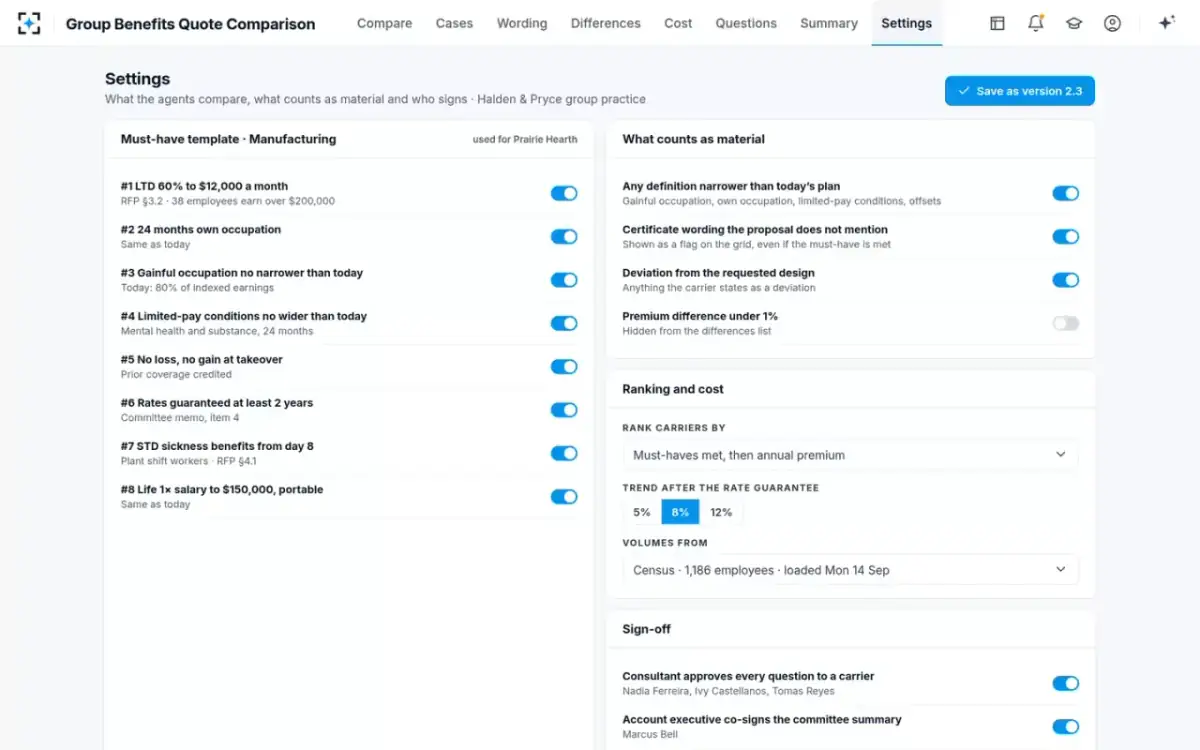Image resolution: width=1200 pixels, height=750 pixels.
Task: Open the sparkle assistant icon
Action: (1166, 23)
